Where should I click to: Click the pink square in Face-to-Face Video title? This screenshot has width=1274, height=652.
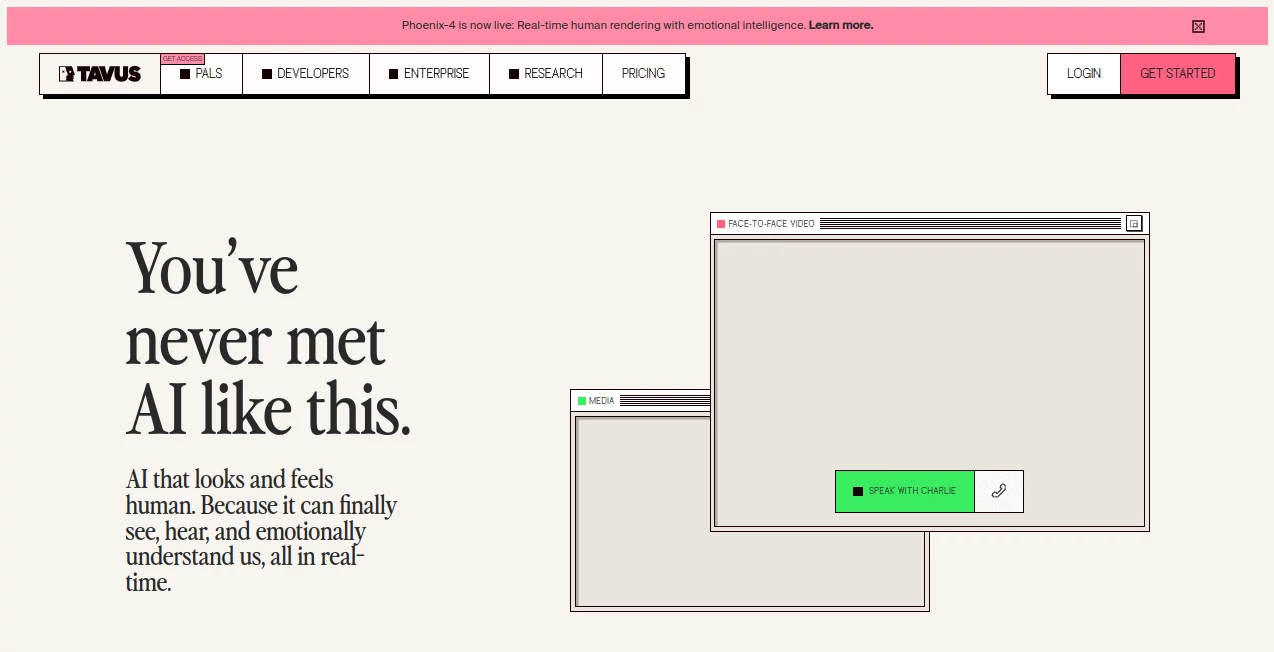[x=720, y=224]
